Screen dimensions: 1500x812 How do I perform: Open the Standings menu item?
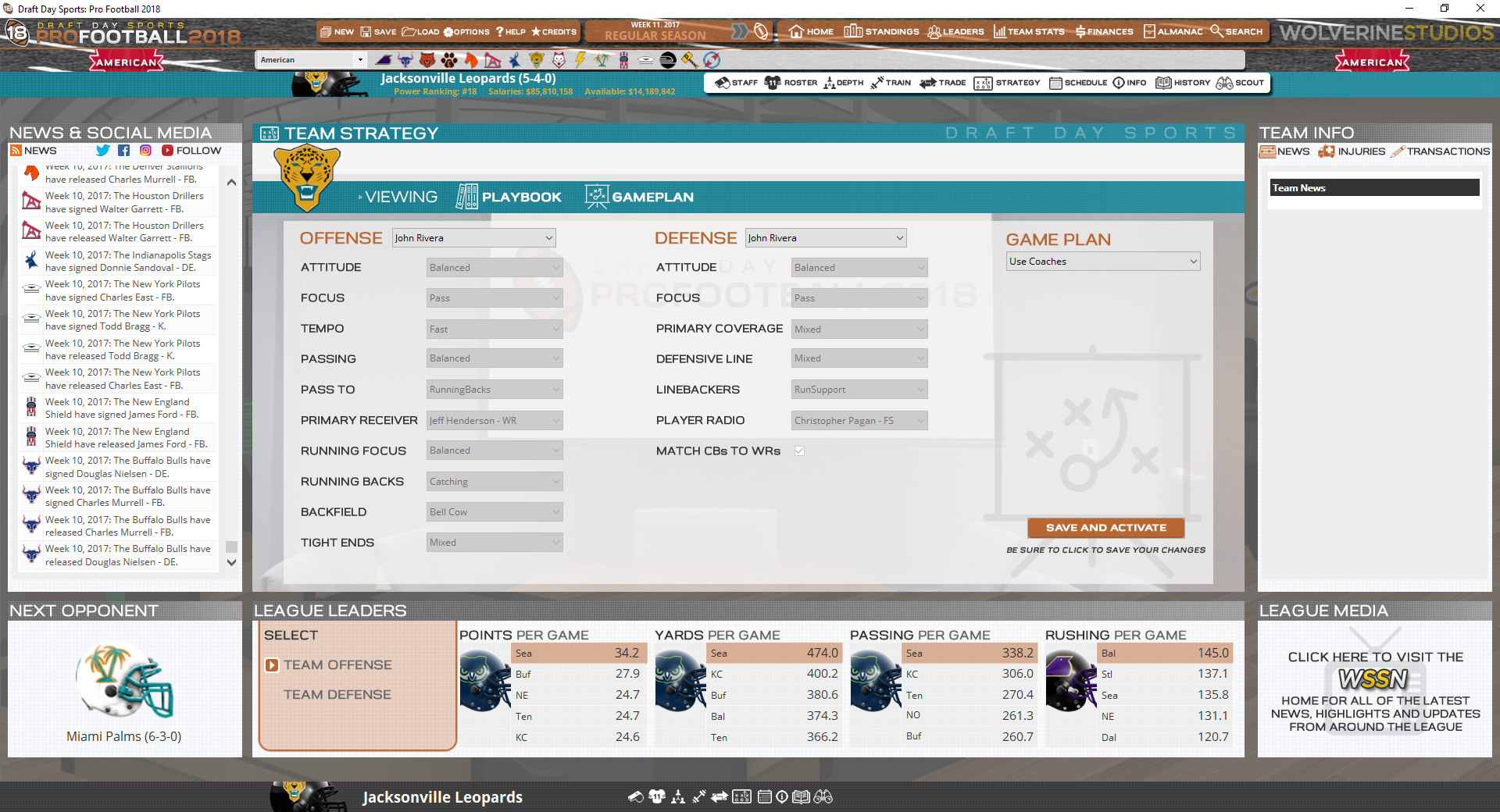[x=881, y=31]
